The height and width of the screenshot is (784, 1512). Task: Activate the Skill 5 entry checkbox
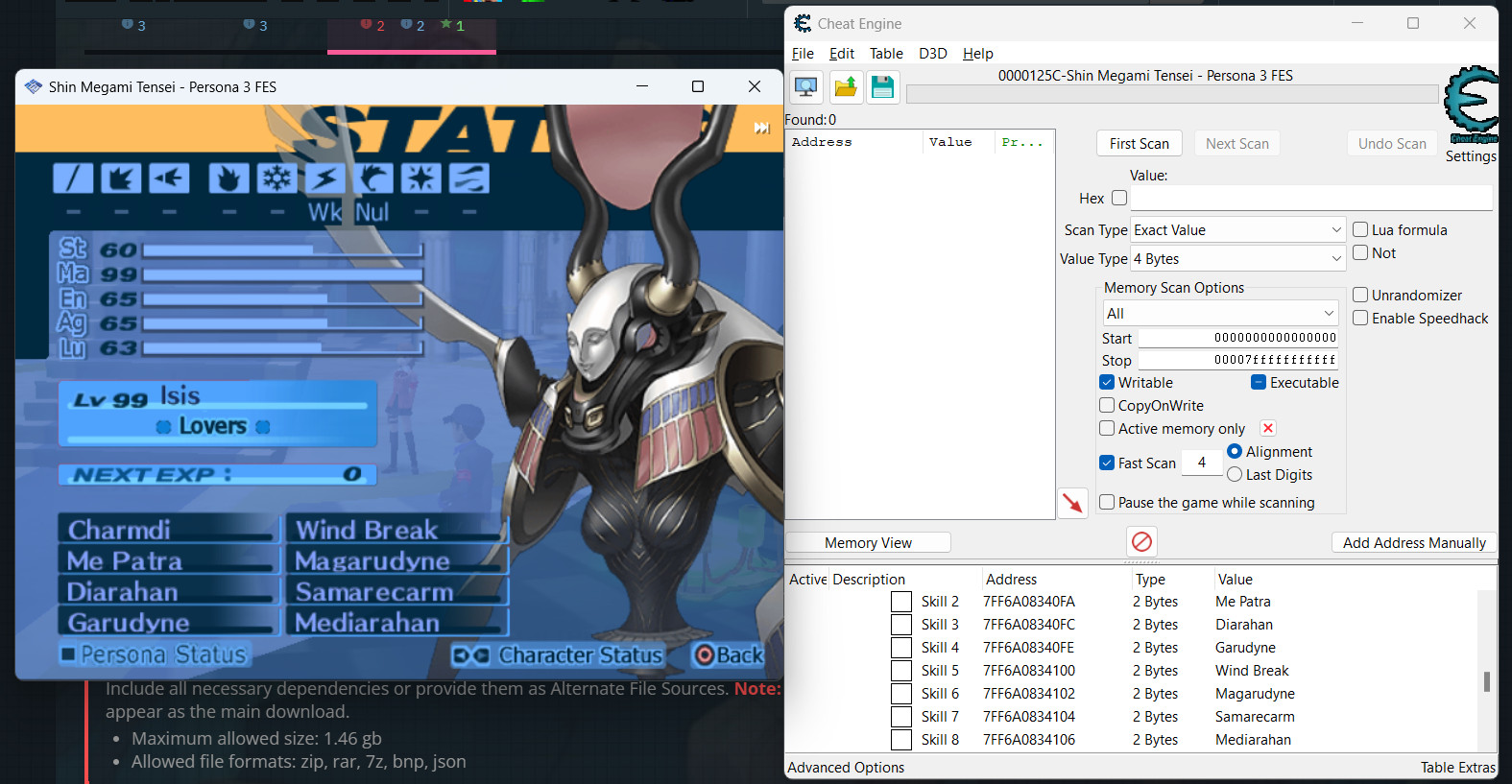(901, 671)
